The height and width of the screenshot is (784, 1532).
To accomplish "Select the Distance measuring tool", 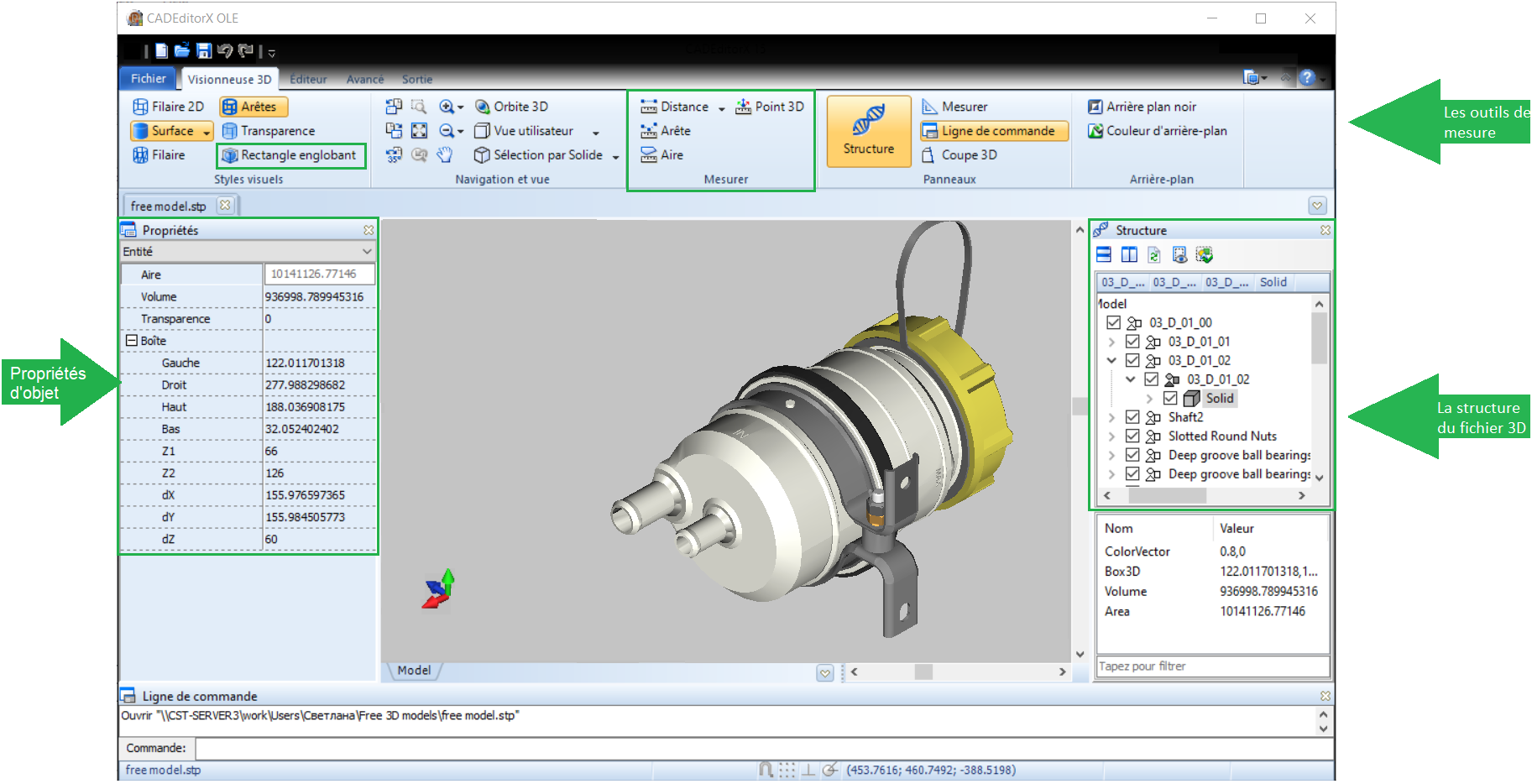I will (x=675, y=107).
